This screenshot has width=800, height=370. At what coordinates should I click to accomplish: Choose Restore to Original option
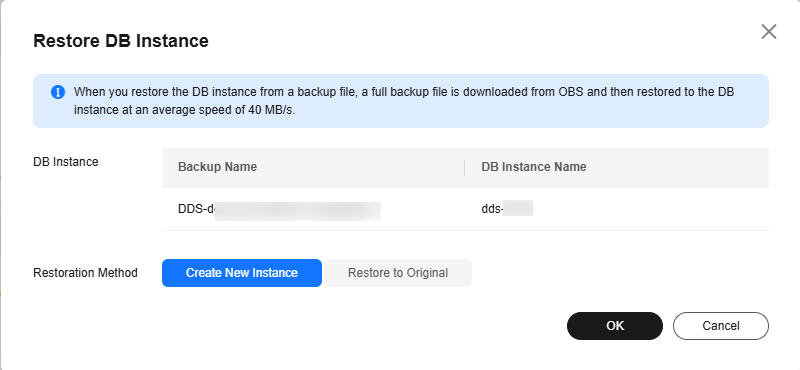tap(398, 273)
